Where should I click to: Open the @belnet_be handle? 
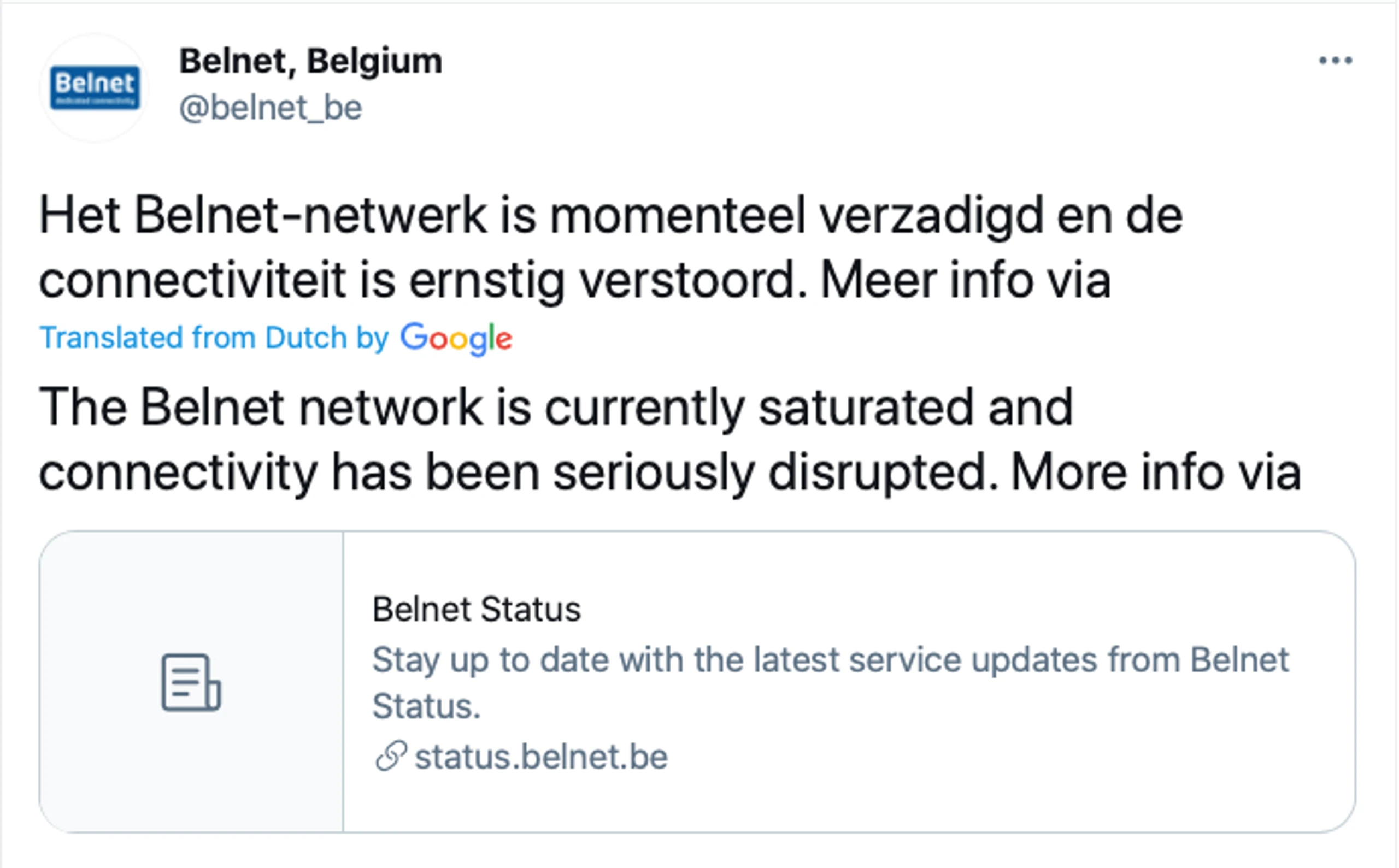pos(271,108)
